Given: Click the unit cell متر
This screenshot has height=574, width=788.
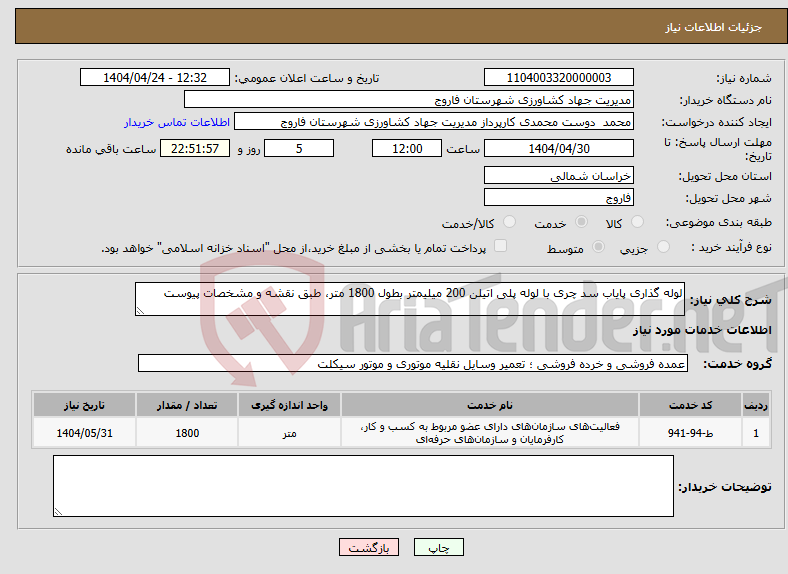Looking at the screenshot, I should coord(289,433).
